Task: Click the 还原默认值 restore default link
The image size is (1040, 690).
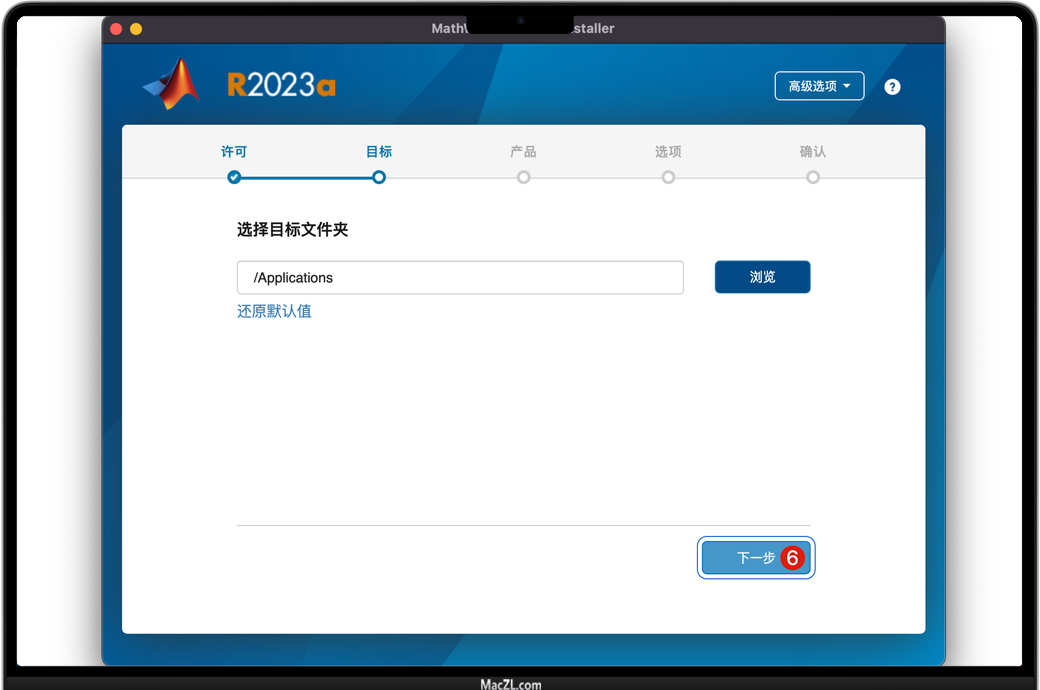Action: (274, 311)
